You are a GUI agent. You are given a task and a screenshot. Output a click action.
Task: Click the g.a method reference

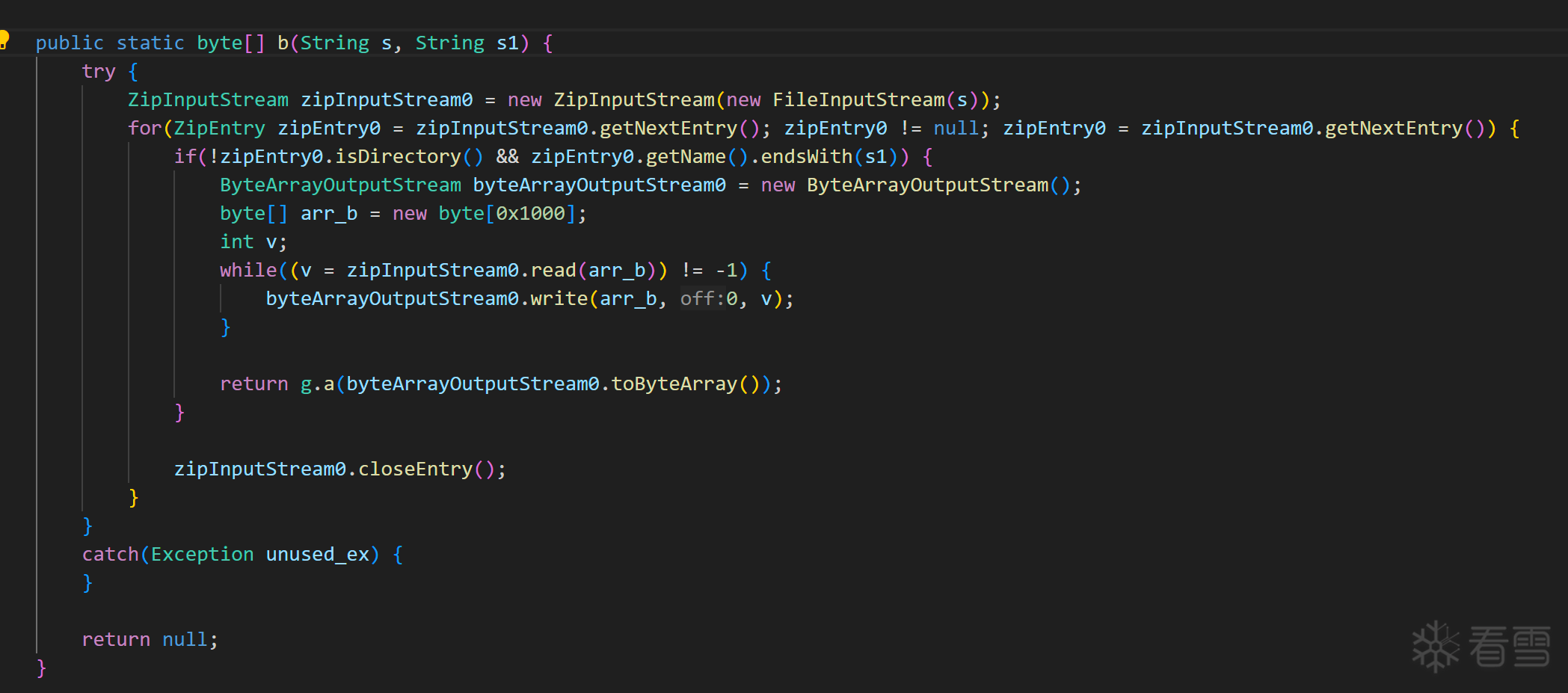(x=317, y=384)
